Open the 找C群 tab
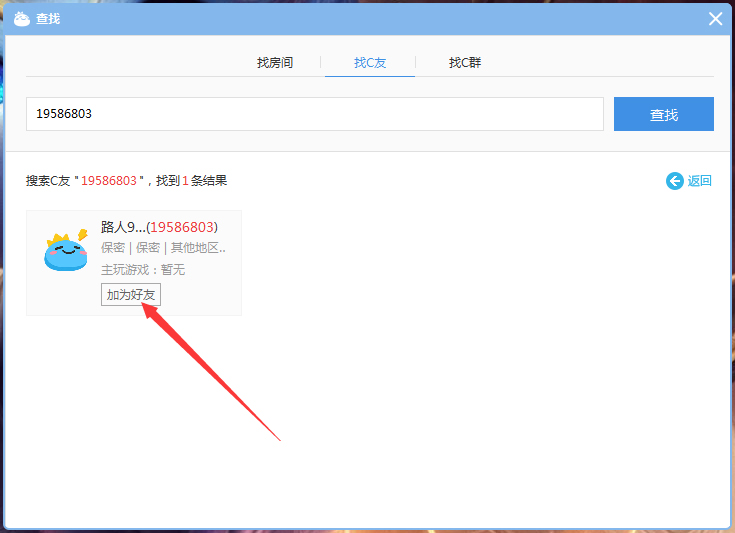The width and height of the screenshot is (735, 533). pos(465,62)
